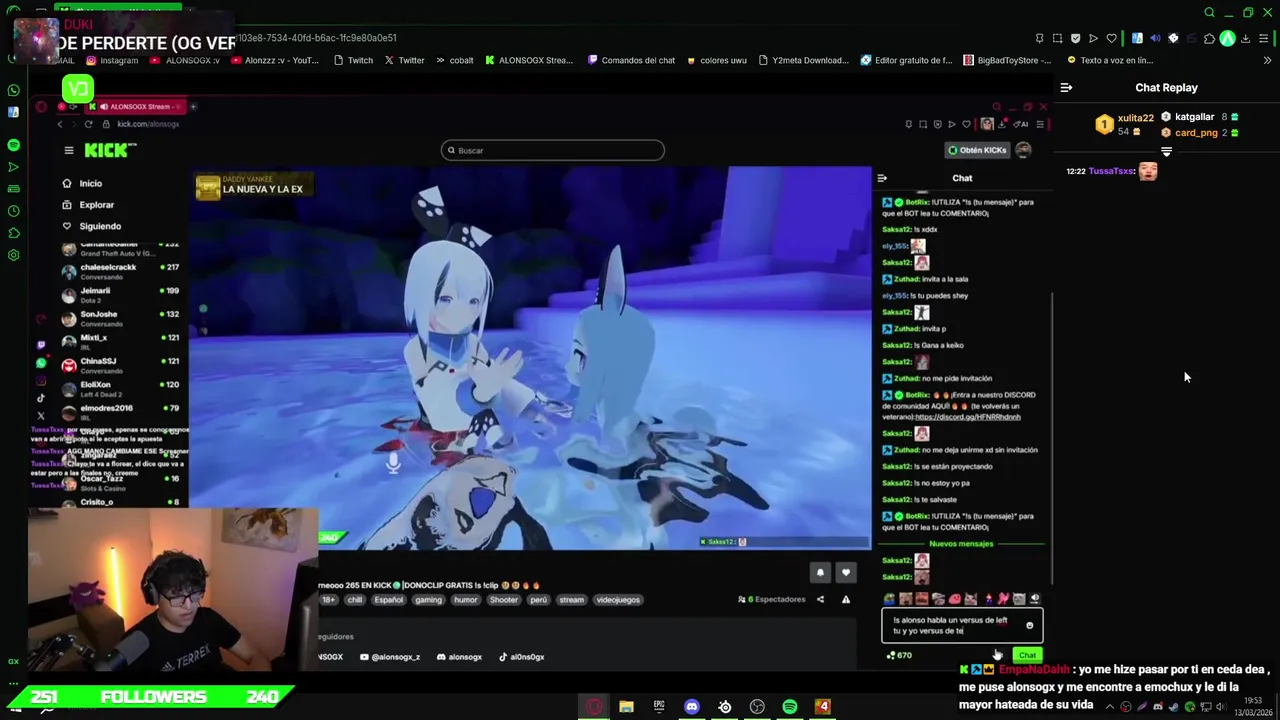
Task: Toggle stream notifications bell
Action: [820, 572]
